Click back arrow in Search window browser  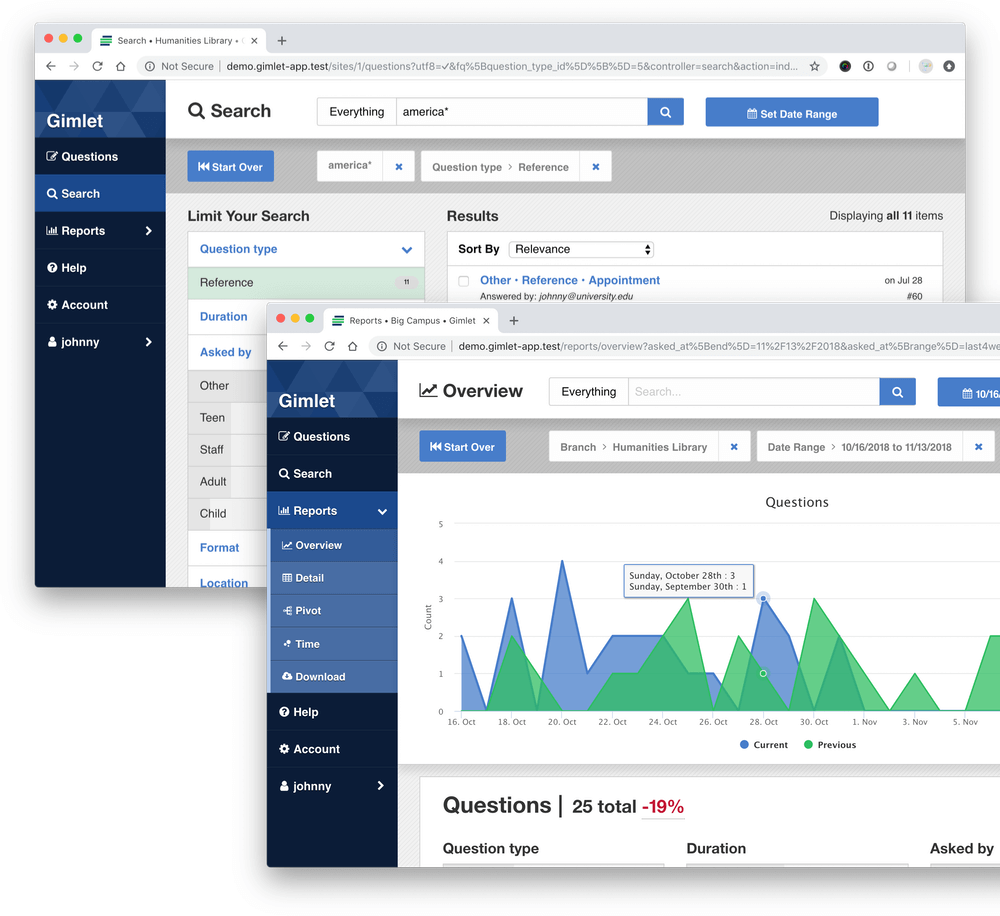51,66
